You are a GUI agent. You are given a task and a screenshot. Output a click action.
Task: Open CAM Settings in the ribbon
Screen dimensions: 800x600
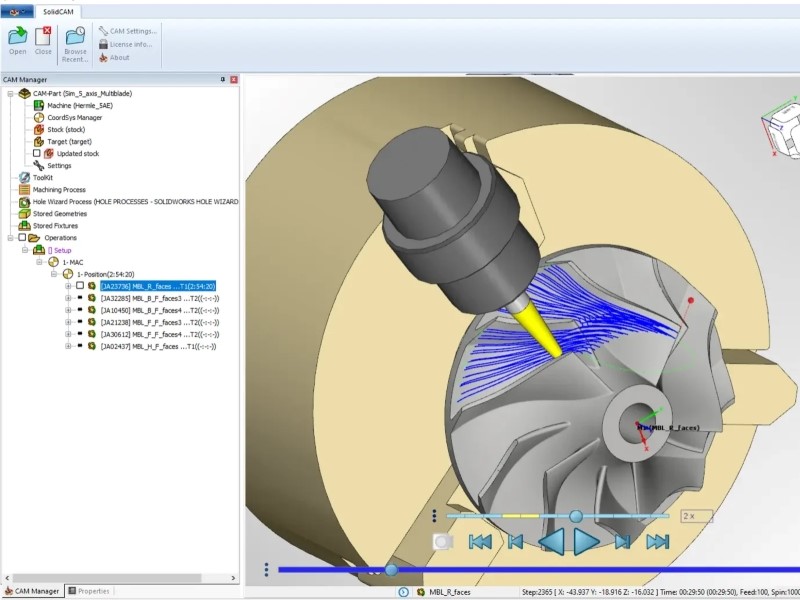pyautogui.click(x=127, y=31)
